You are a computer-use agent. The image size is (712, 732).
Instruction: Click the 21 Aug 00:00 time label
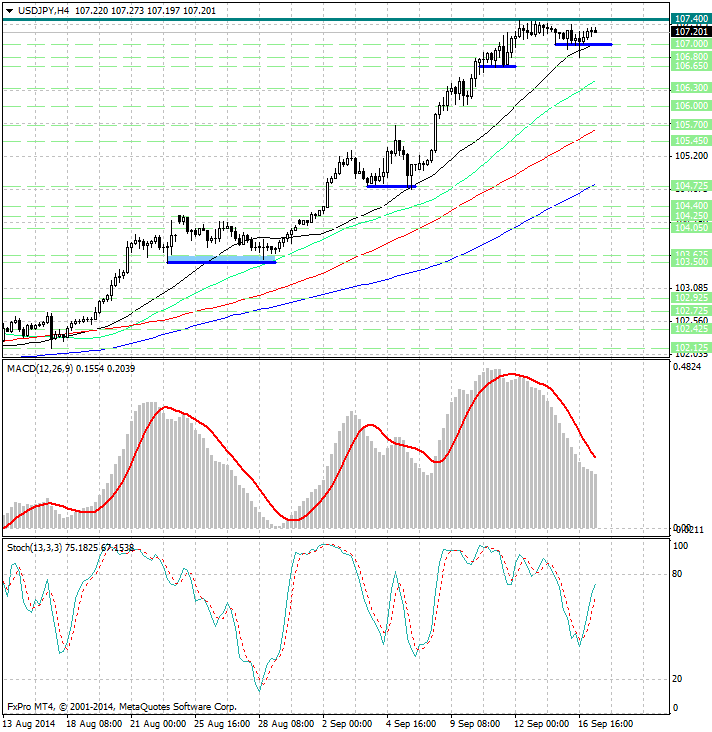158,724
